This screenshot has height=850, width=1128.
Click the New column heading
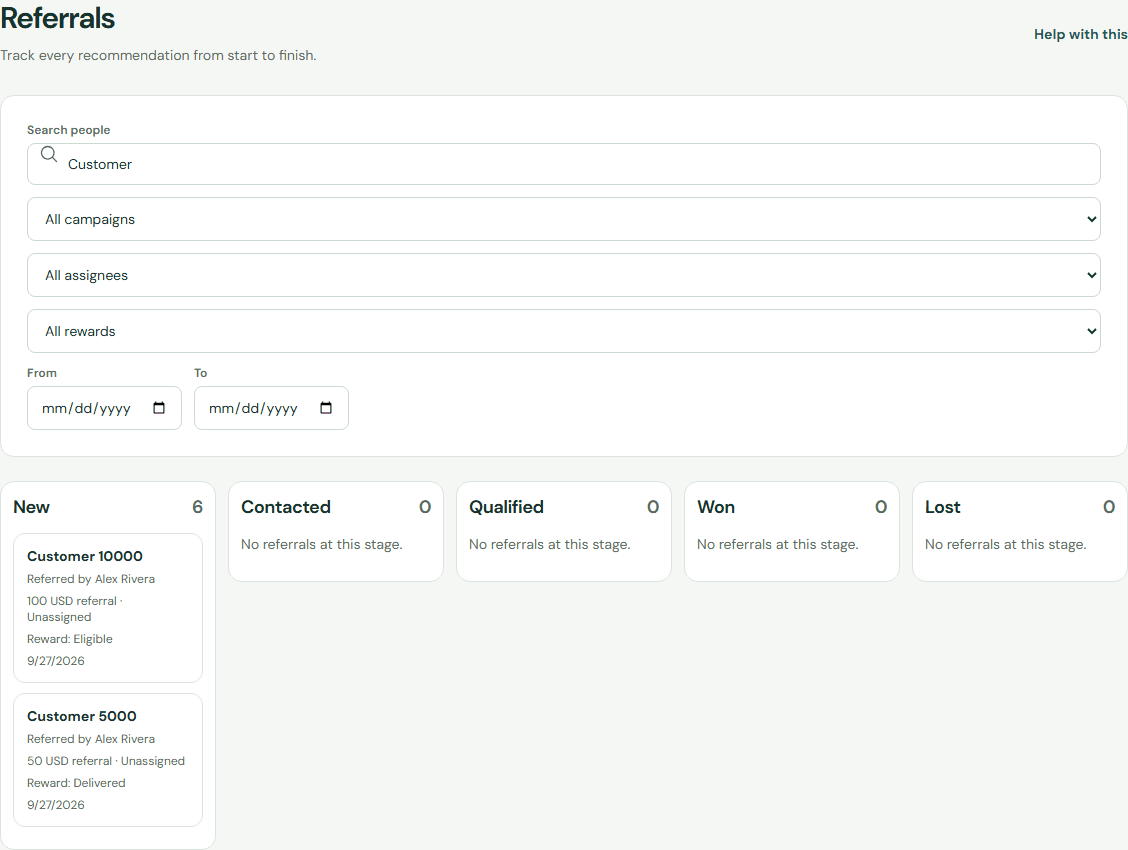pos(32,507)
